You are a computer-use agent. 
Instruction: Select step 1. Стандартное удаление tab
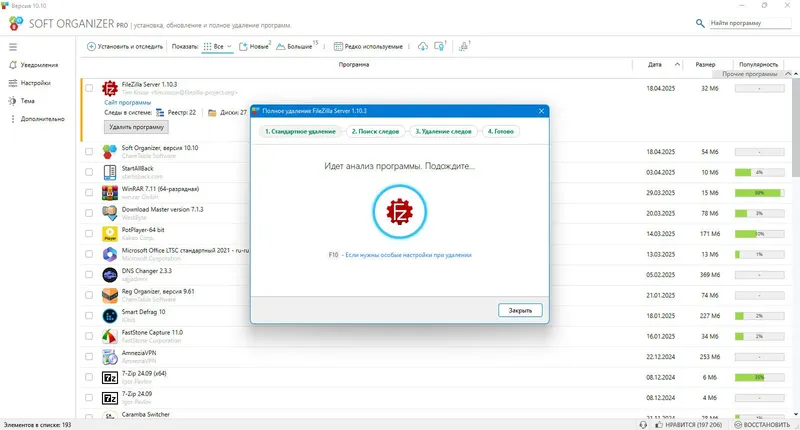pyautogui.click(x=300, y=132)
